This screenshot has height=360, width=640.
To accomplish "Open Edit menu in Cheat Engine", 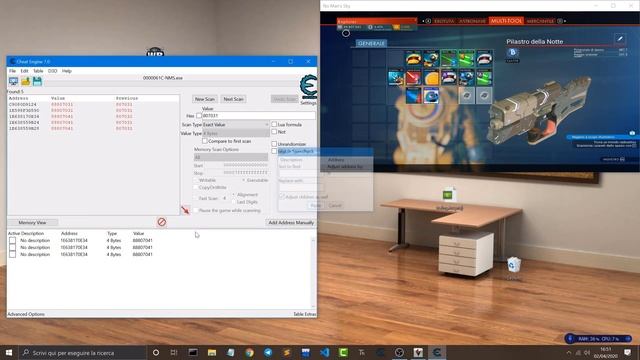I will pyautogui.click(x=24, y=71).
